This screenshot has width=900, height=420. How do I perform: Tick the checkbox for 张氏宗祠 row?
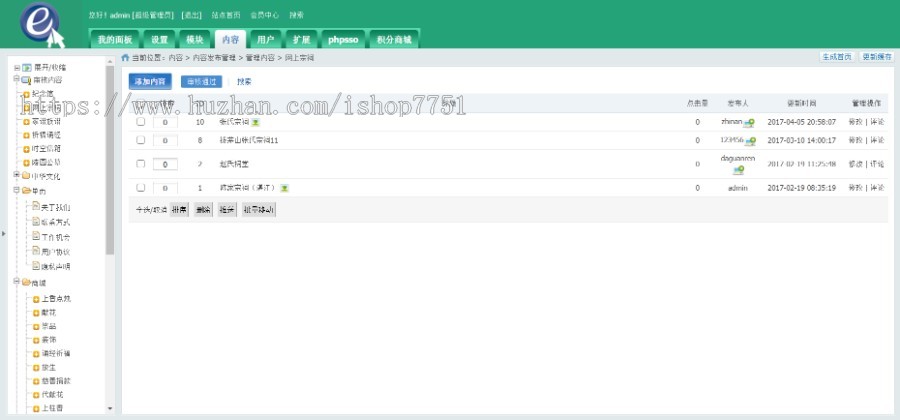point(141,122)
